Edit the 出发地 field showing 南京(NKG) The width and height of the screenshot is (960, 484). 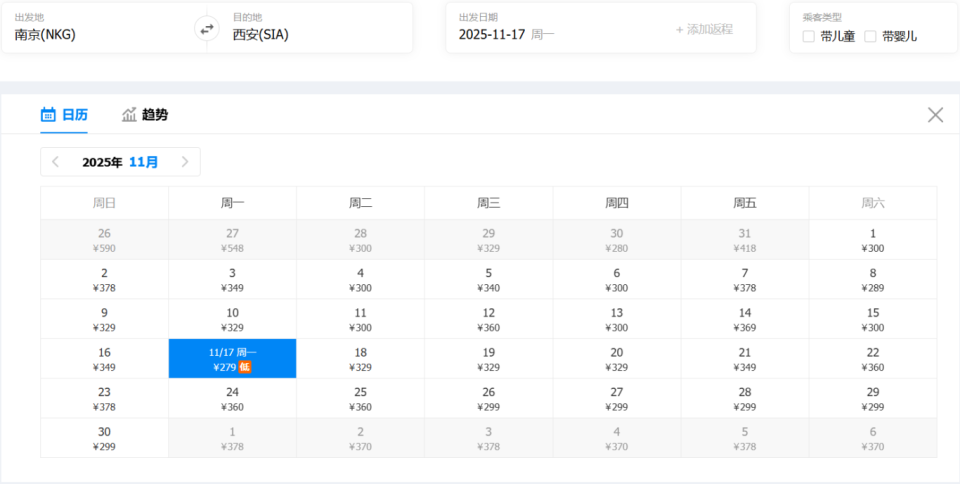point(100,34)
